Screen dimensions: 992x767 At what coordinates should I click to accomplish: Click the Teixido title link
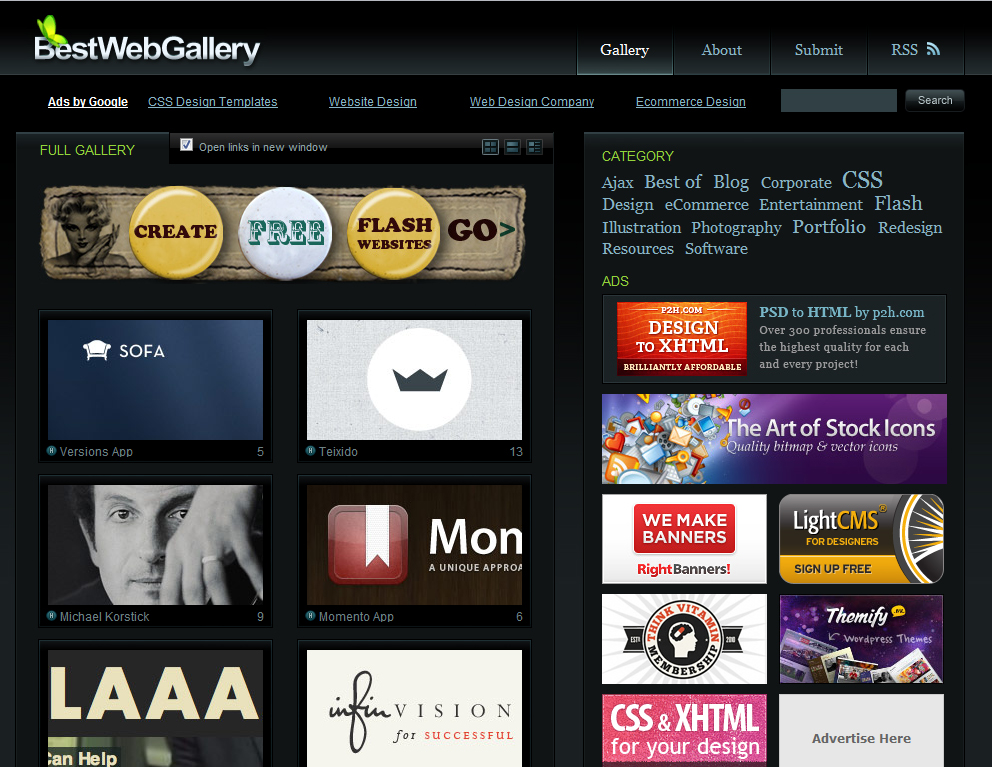click(x=338, y=452)
